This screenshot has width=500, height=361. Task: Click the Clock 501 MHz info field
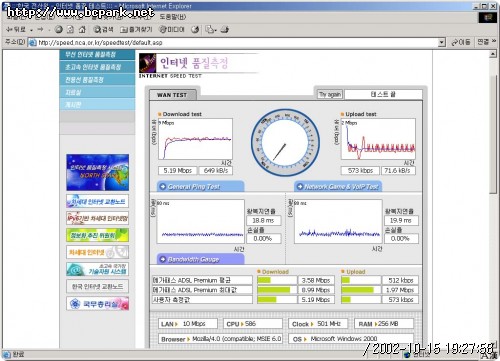pos(318,324)
